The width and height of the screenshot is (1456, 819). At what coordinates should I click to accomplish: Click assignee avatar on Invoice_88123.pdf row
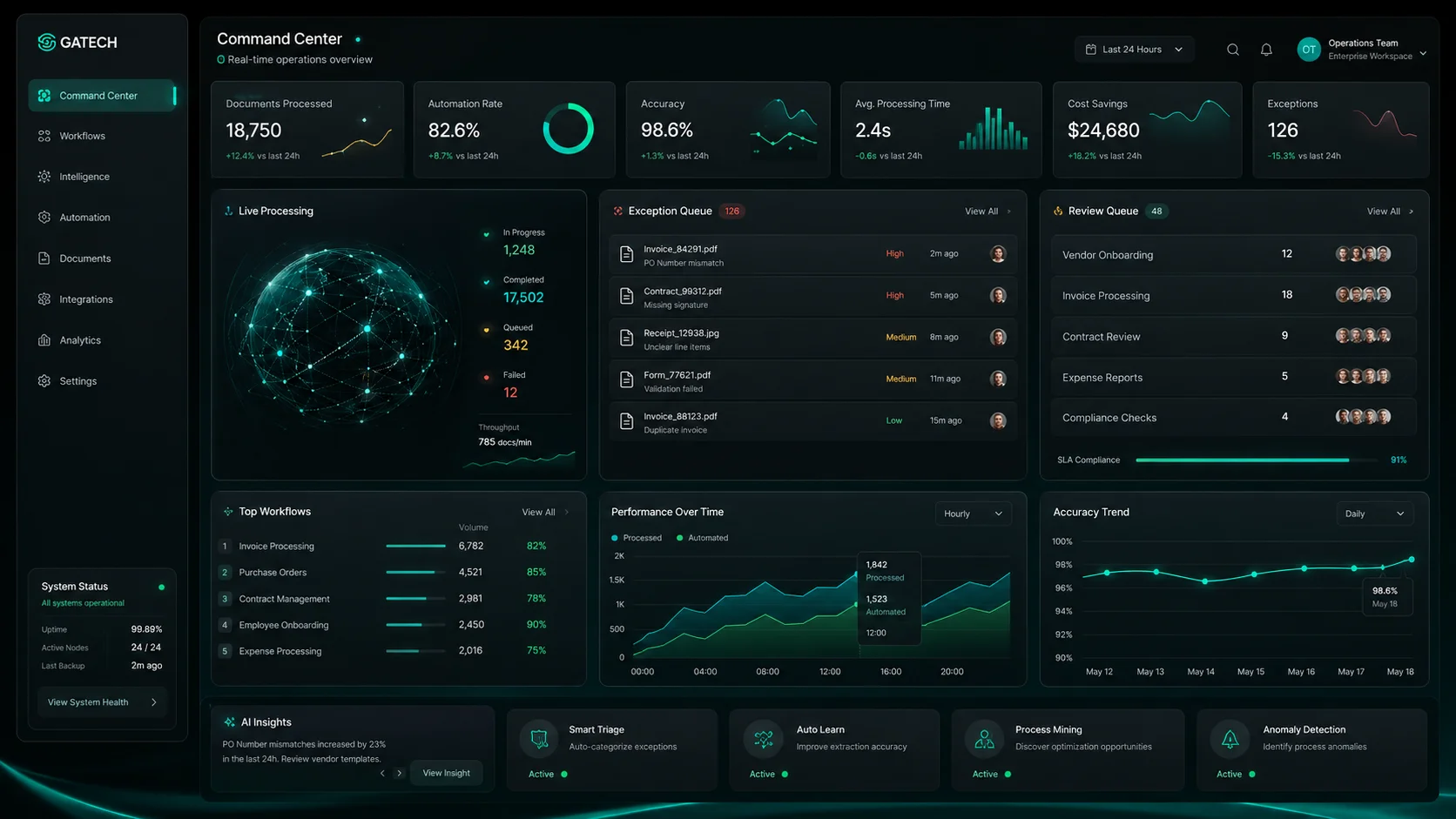[x=998, y=420]
